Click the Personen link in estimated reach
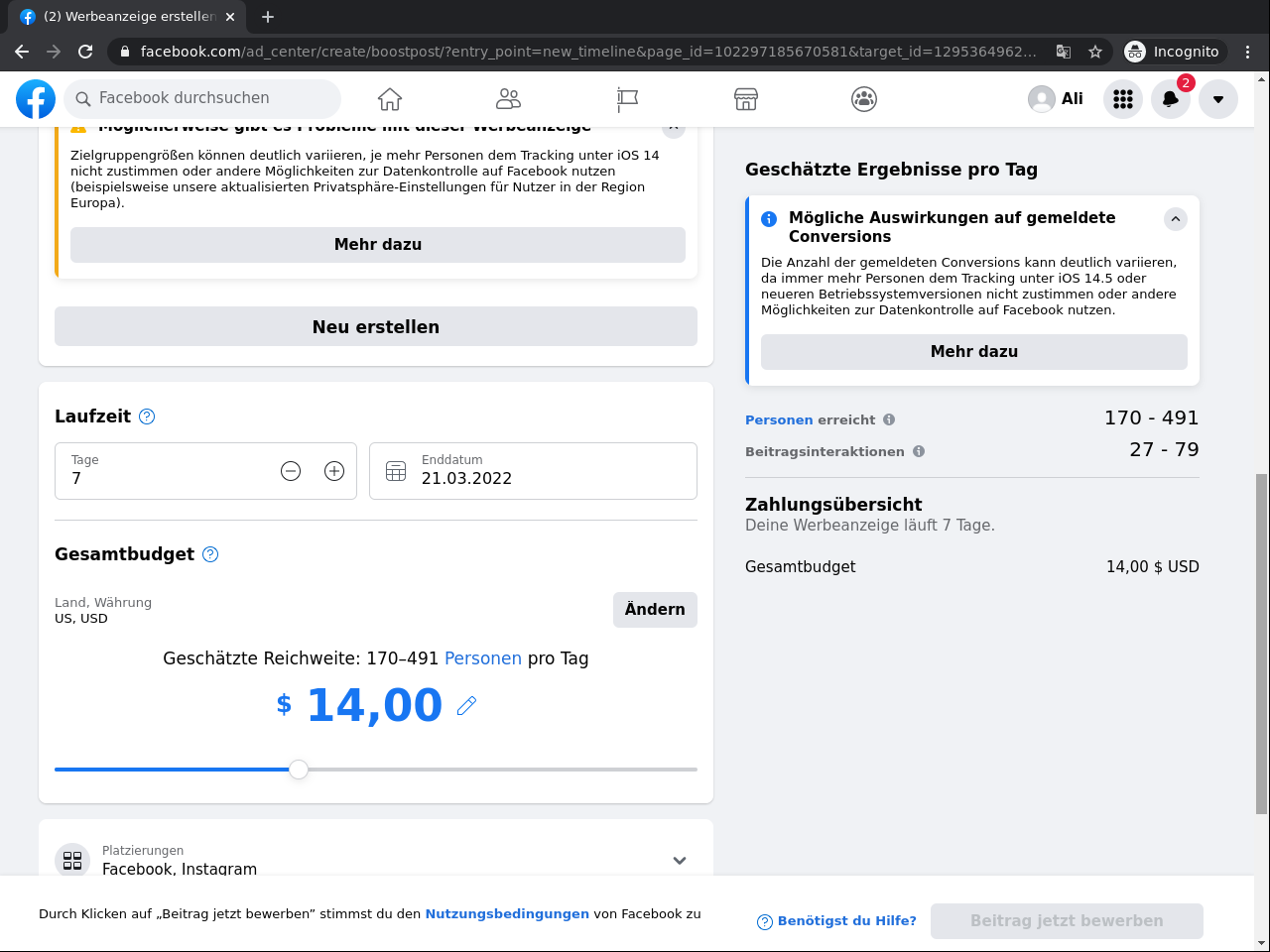1270x952 pixels. [x=483, y=658]
